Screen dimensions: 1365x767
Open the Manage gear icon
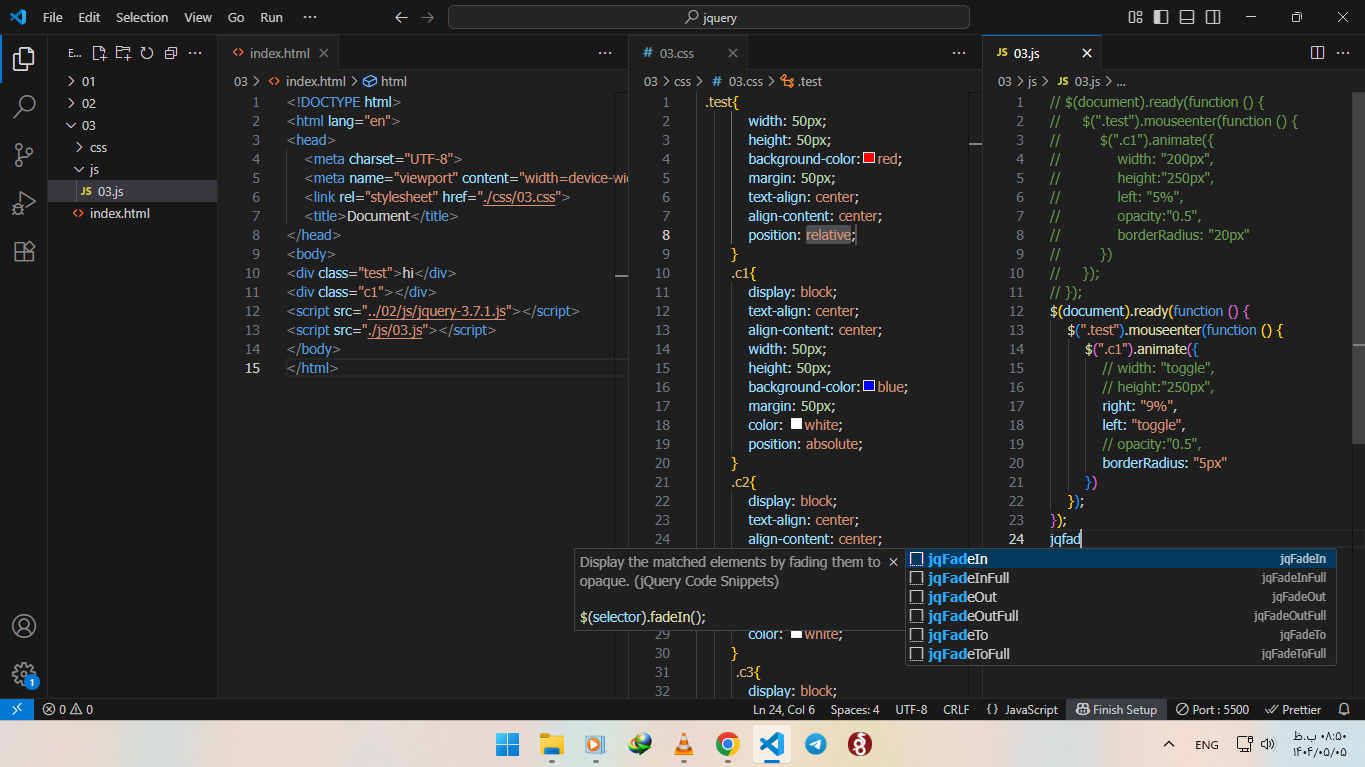(24, 674)
